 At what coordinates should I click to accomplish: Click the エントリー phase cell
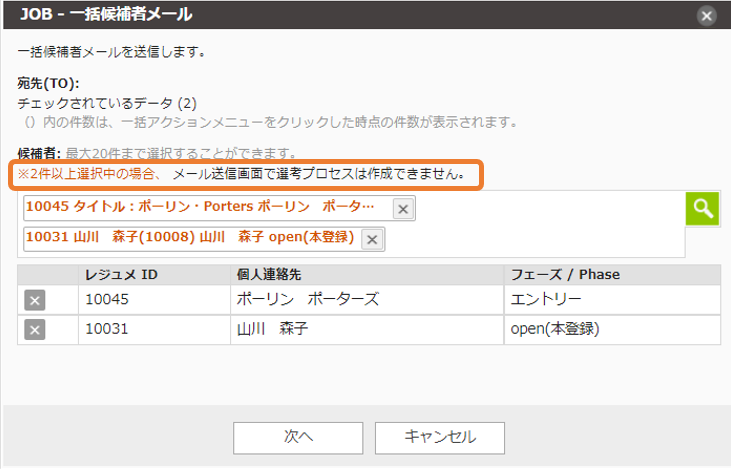612,300
